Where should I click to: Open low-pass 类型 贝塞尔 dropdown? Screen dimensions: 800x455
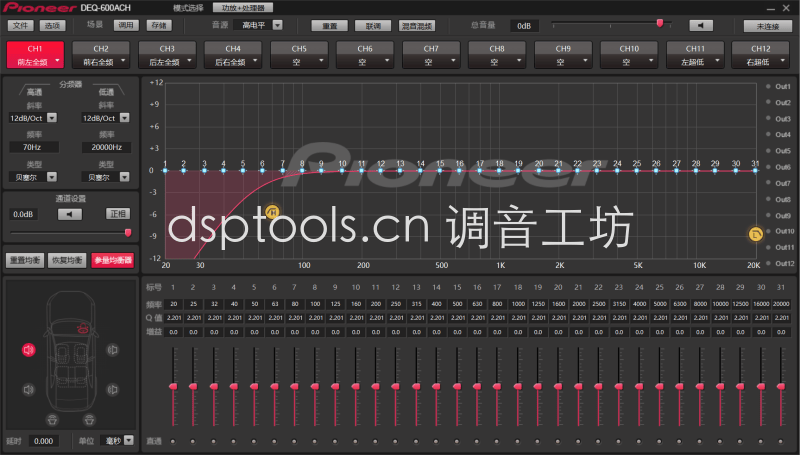point(124,177)
